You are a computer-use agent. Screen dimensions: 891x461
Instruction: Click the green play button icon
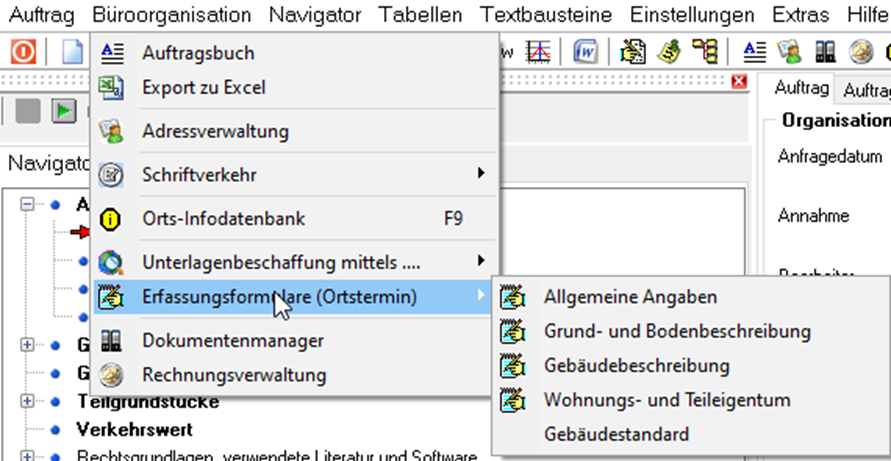pyautogui.click(x=64, y=111)
